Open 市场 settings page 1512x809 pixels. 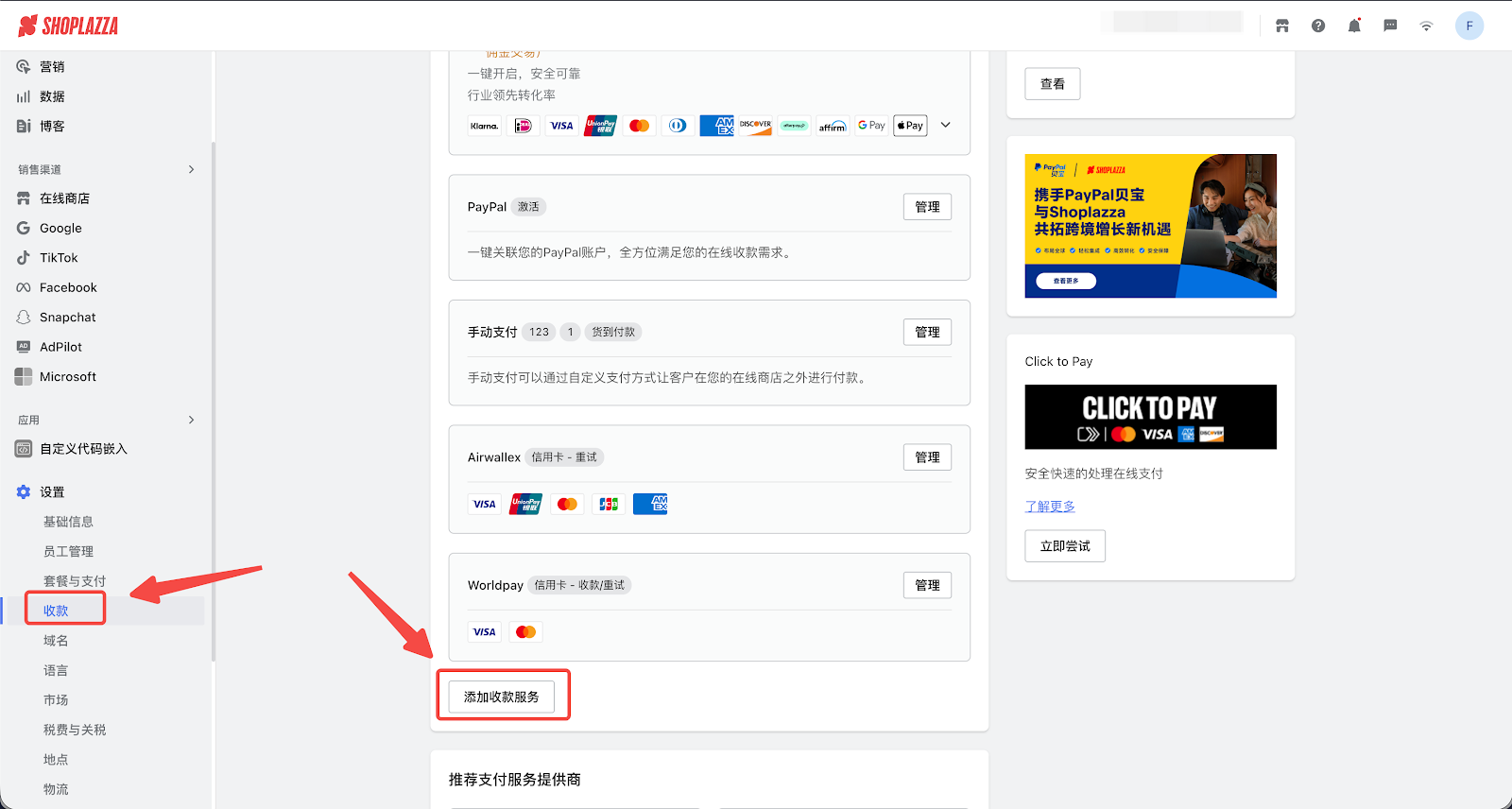coord(56,700)
